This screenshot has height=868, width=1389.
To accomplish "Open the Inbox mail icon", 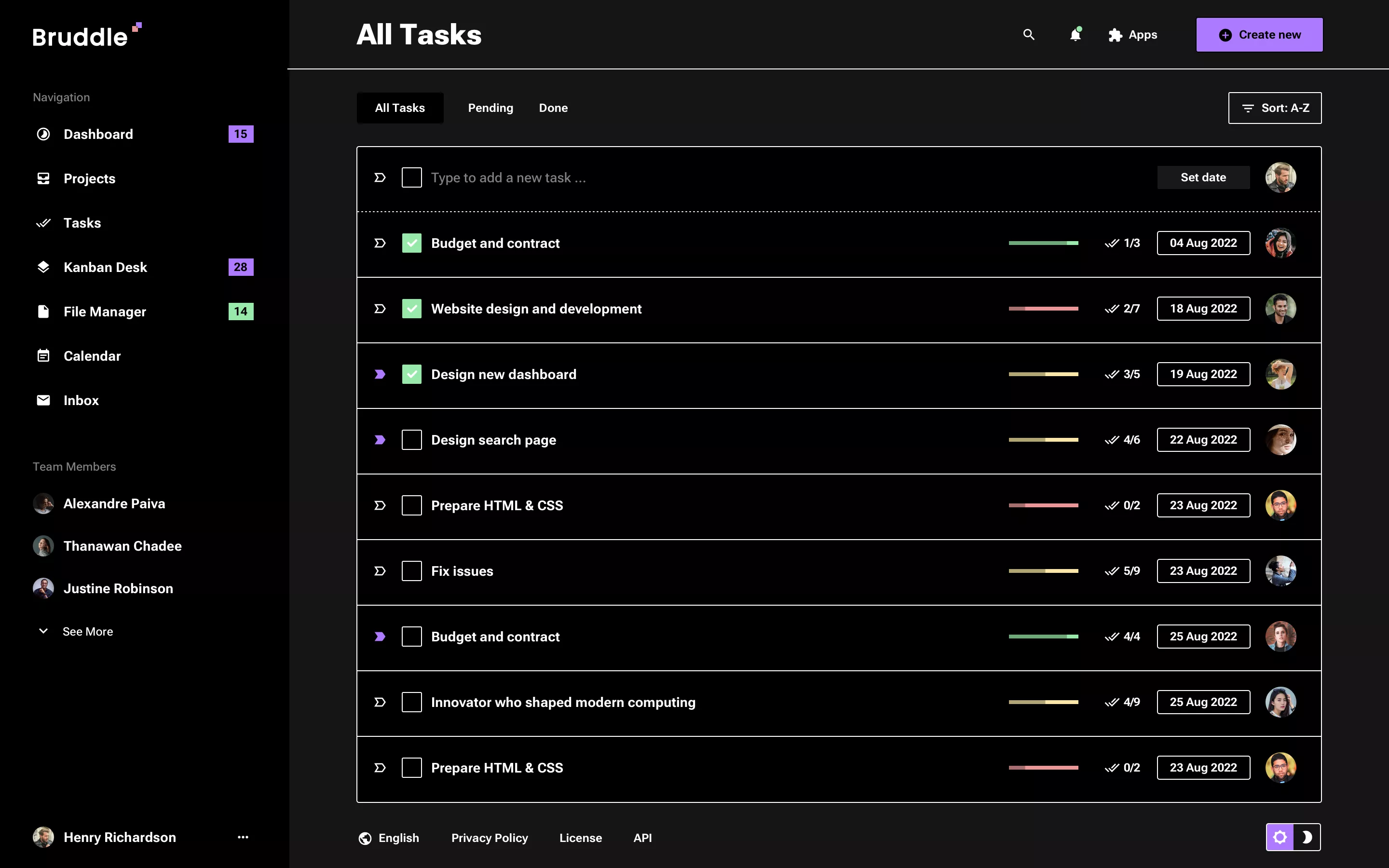I will (x=43, y=400).
